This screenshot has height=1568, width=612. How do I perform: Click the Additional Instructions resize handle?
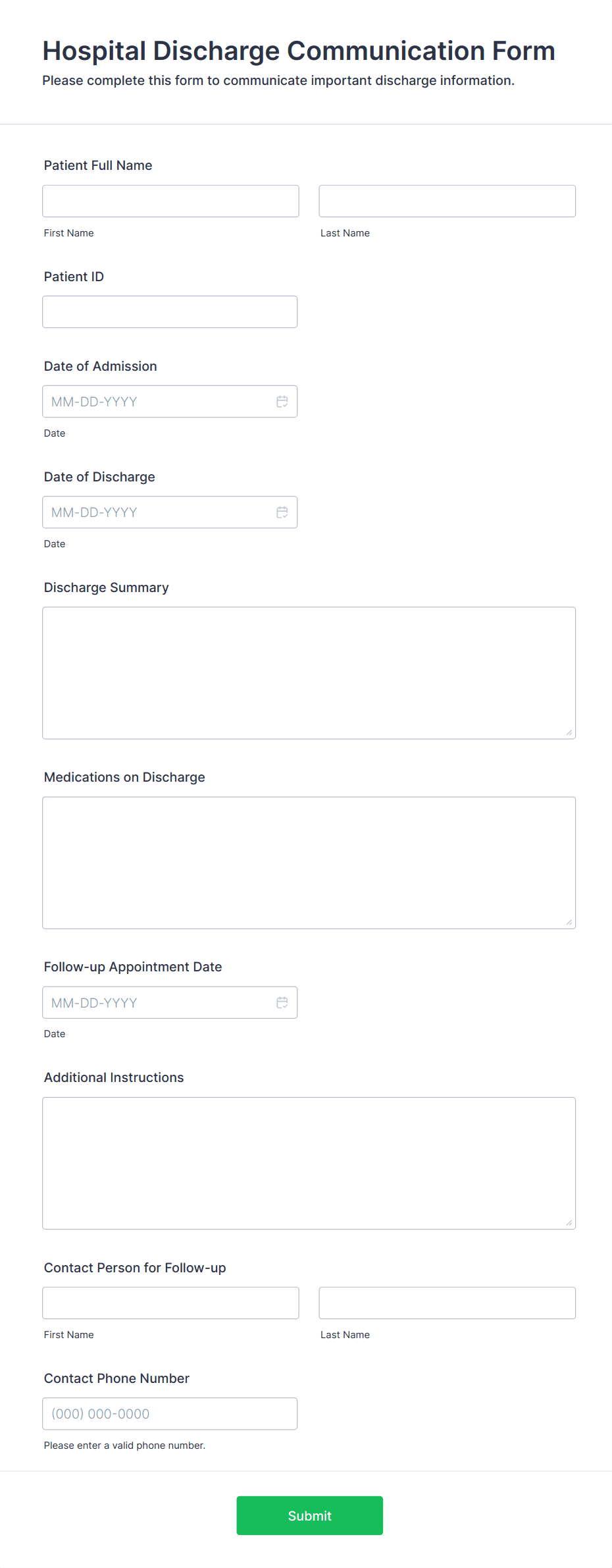tap(569, 1221)
